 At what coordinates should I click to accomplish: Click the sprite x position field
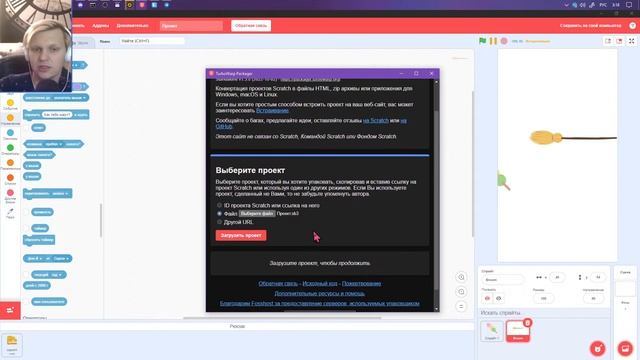(x=557, y=277)
